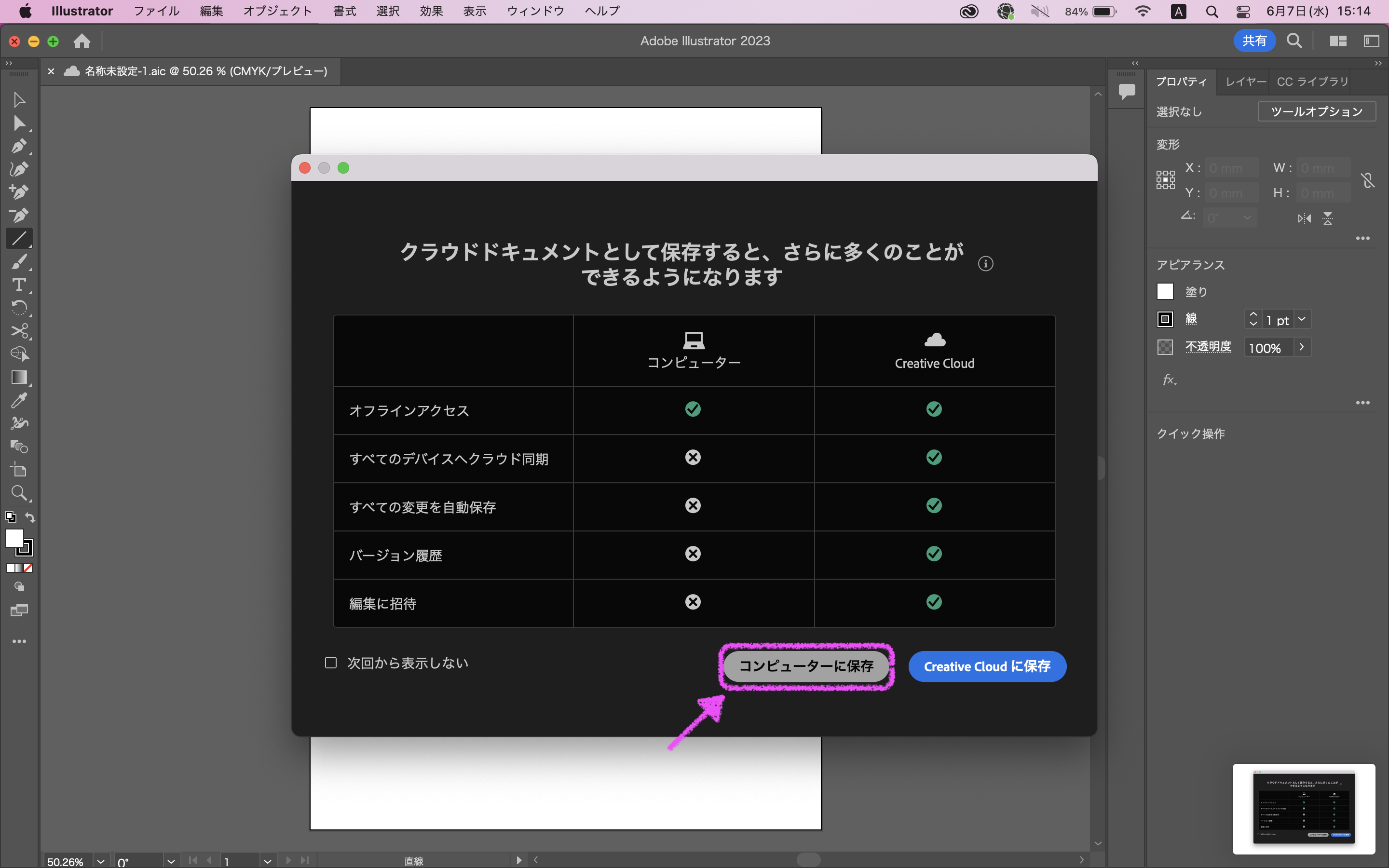This screenshot has width=1389, height=868.
Task: Select the Zoom tool in toolbar
Action: 18,492
